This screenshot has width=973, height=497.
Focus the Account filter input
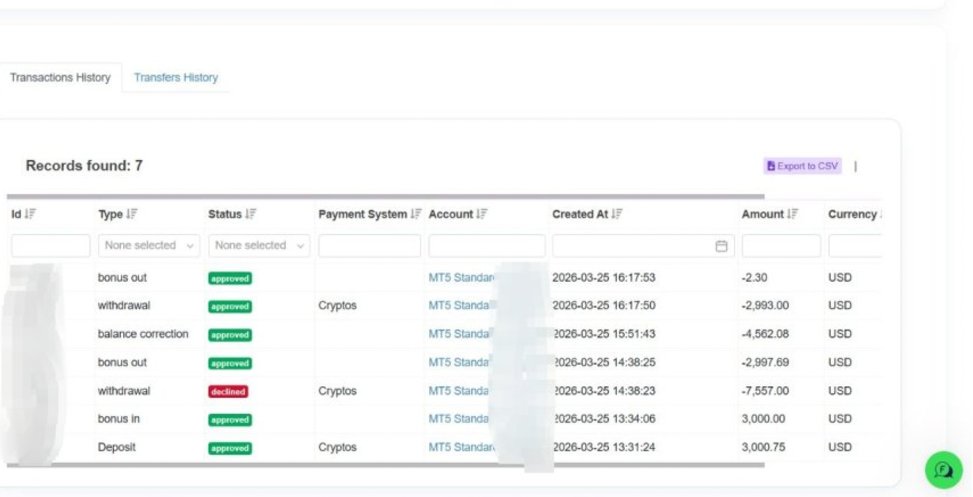pyautogui.click(x=487, y=246)
